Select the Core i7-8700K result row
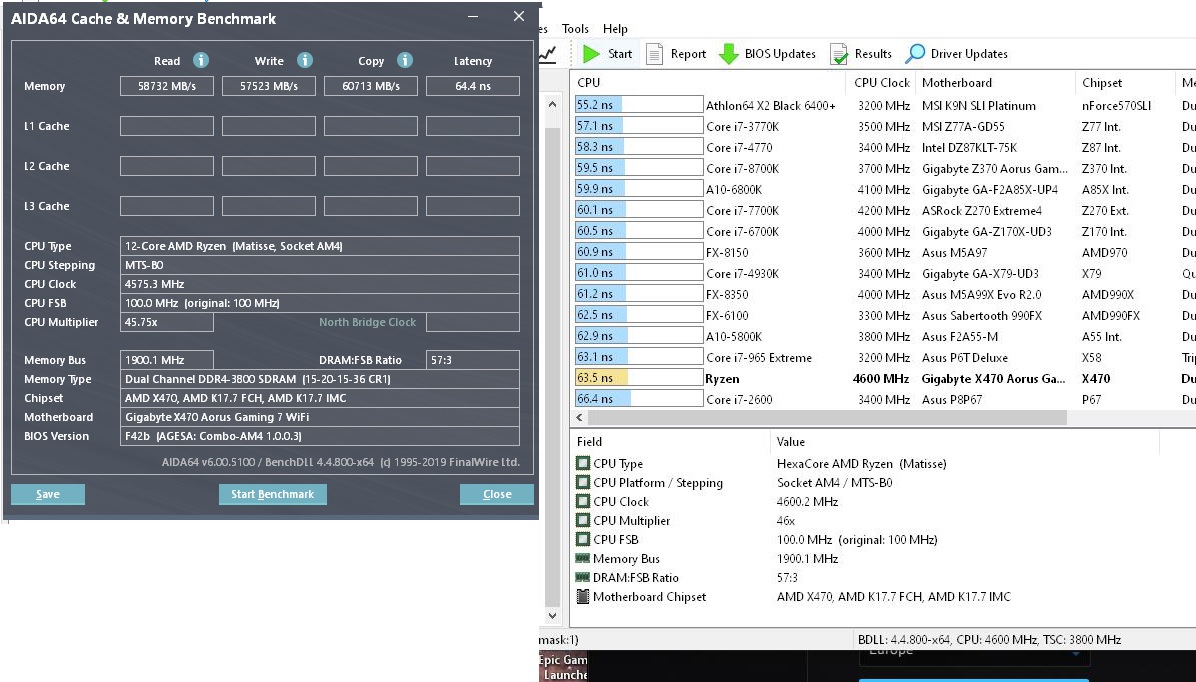This screenshot has height=682, width=1196. coord(883,168)
